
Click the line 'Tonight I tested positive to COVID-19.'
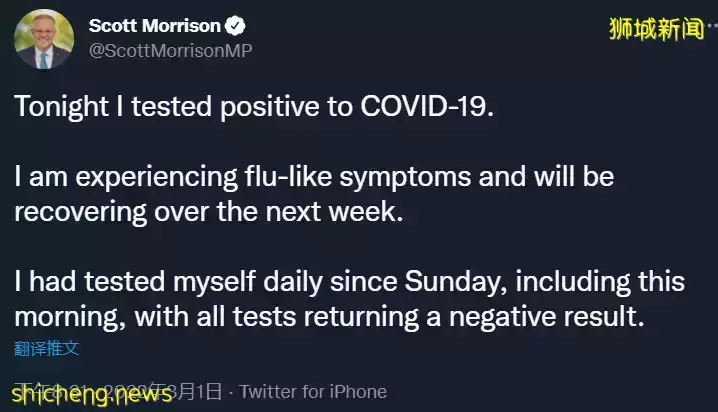point(254,106)
